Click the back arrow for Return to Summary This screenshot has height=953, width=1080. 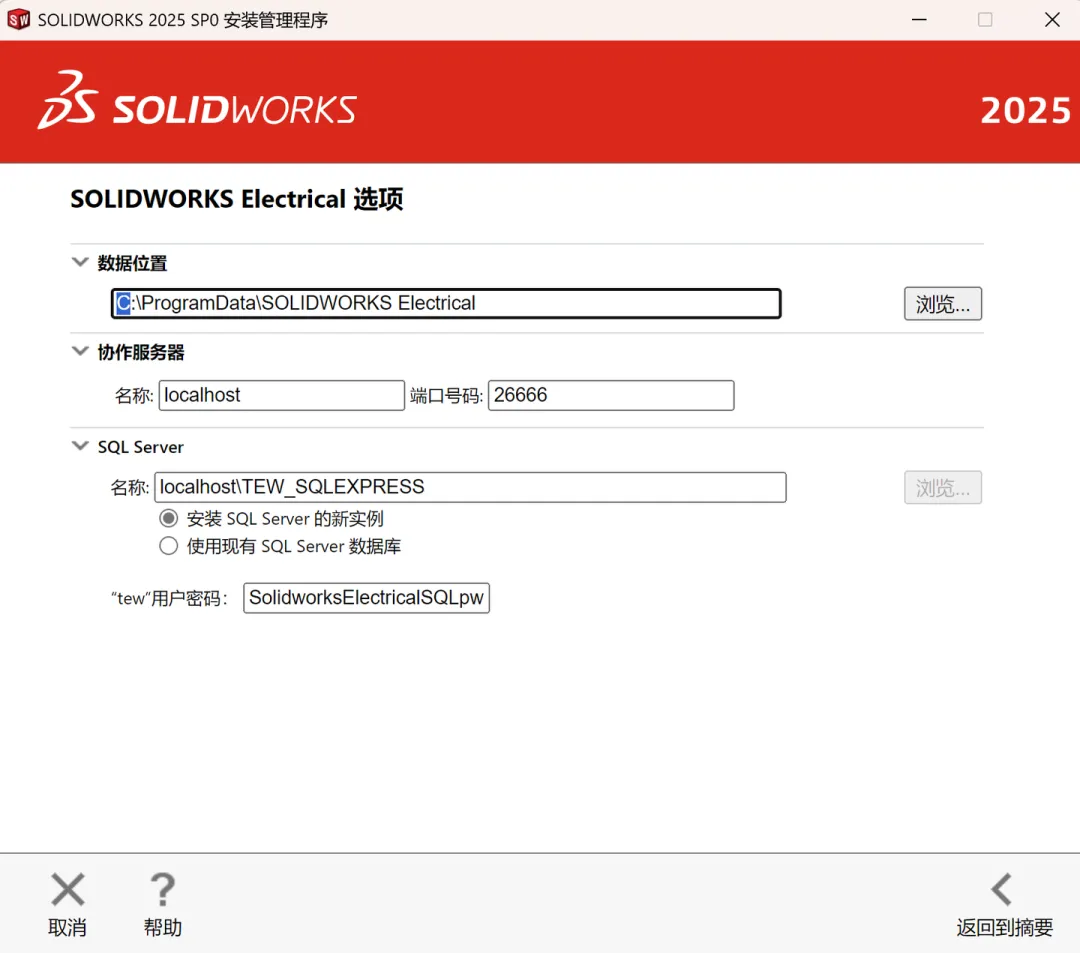coord(1002,889)
